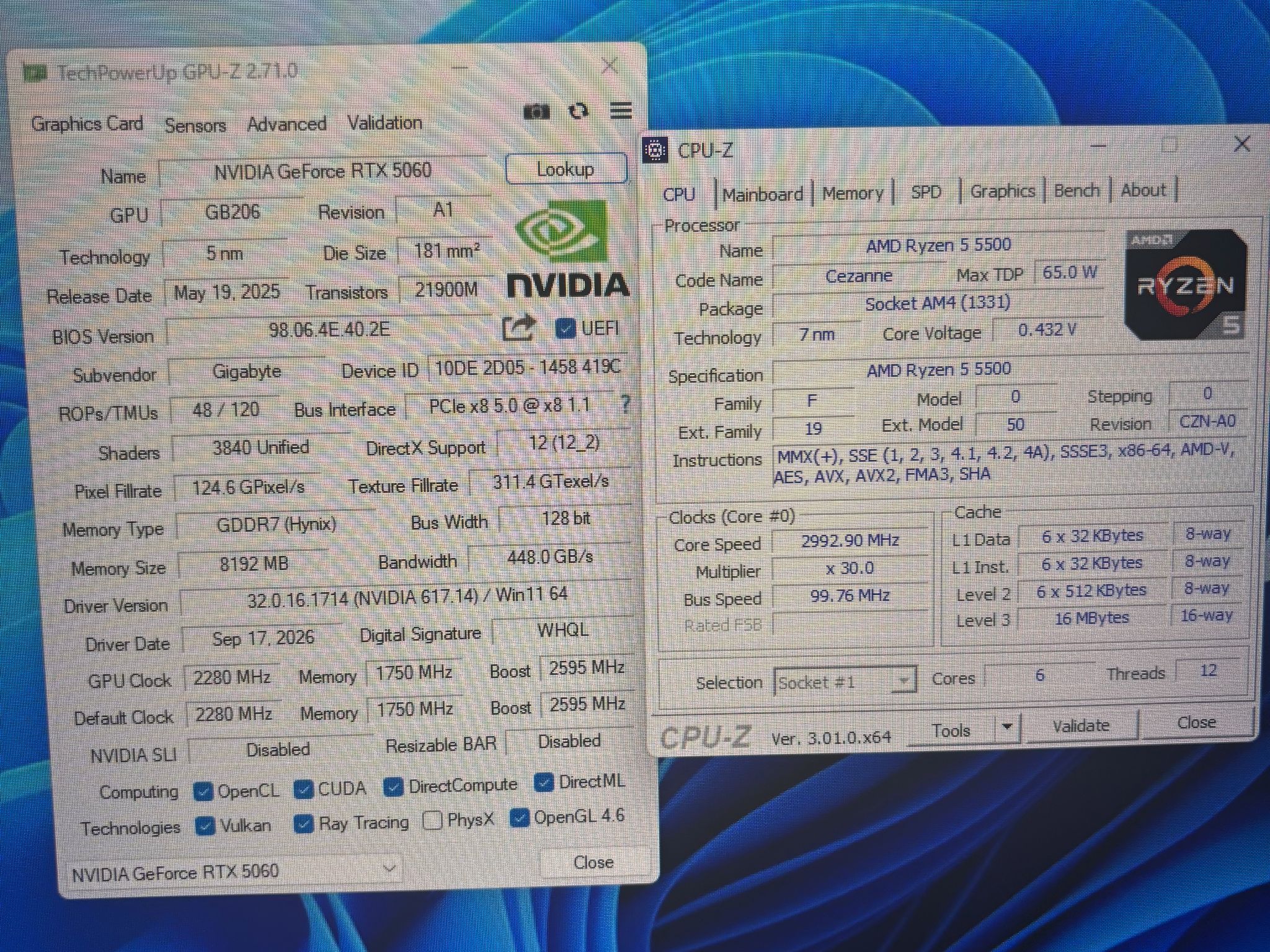Click the Package value Socket AM4 (1331)
Image resolution: width=1270 pixels, height=952 pixels.
click(938, 304)
